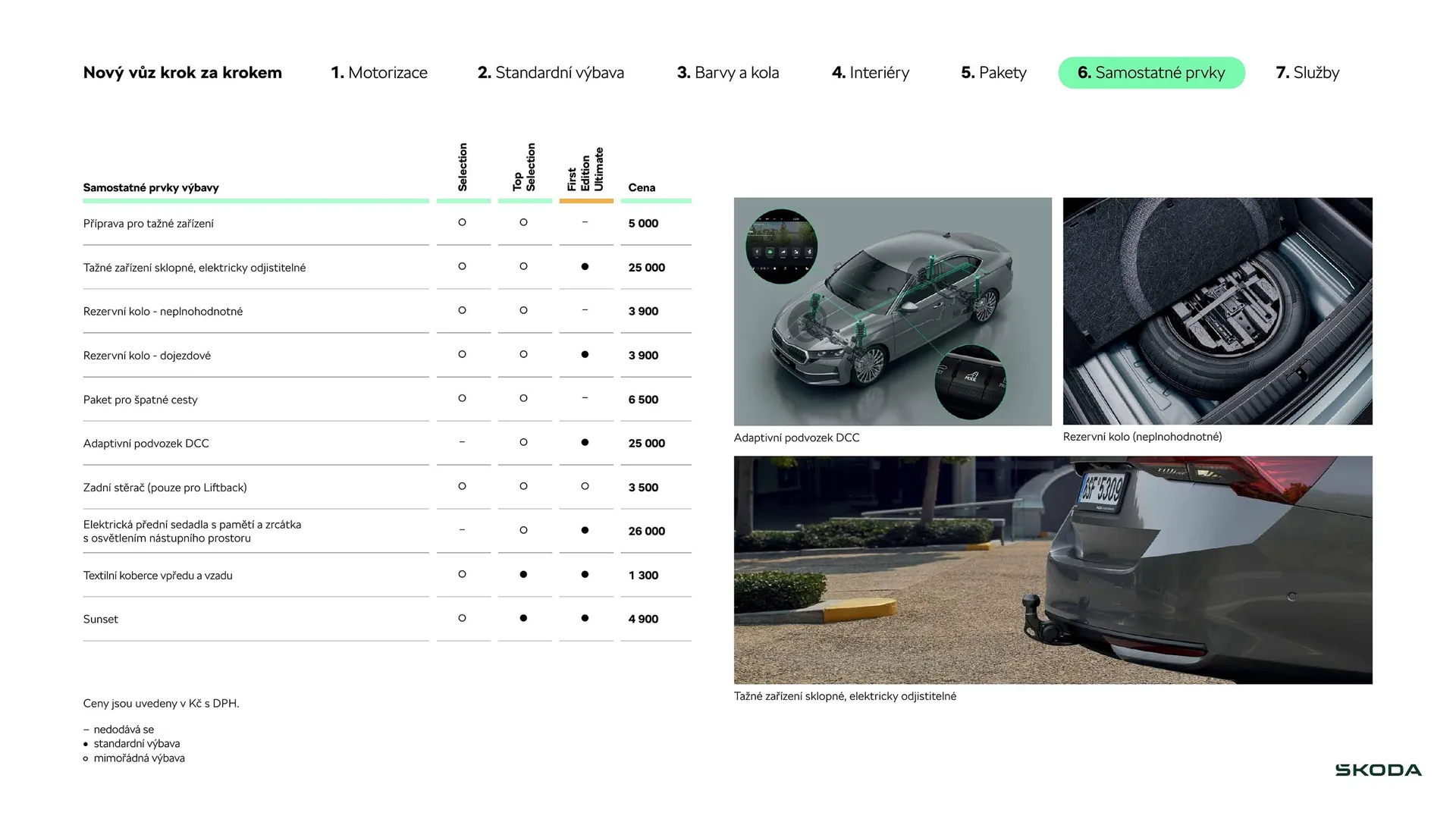
Task: Click the Selection column header
Action: [x=463, y=167]
